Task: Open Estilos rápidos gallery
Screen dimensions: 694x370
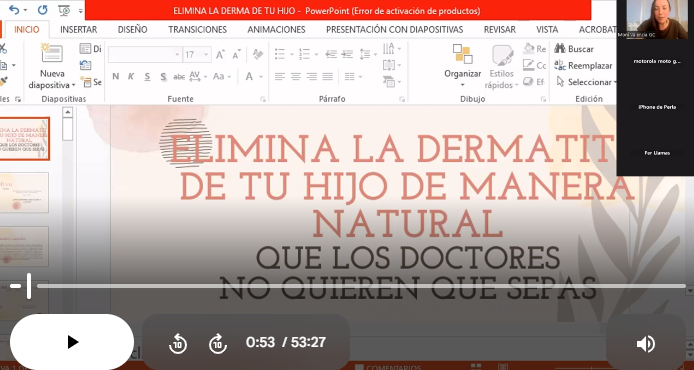Action: click(502, 66)
